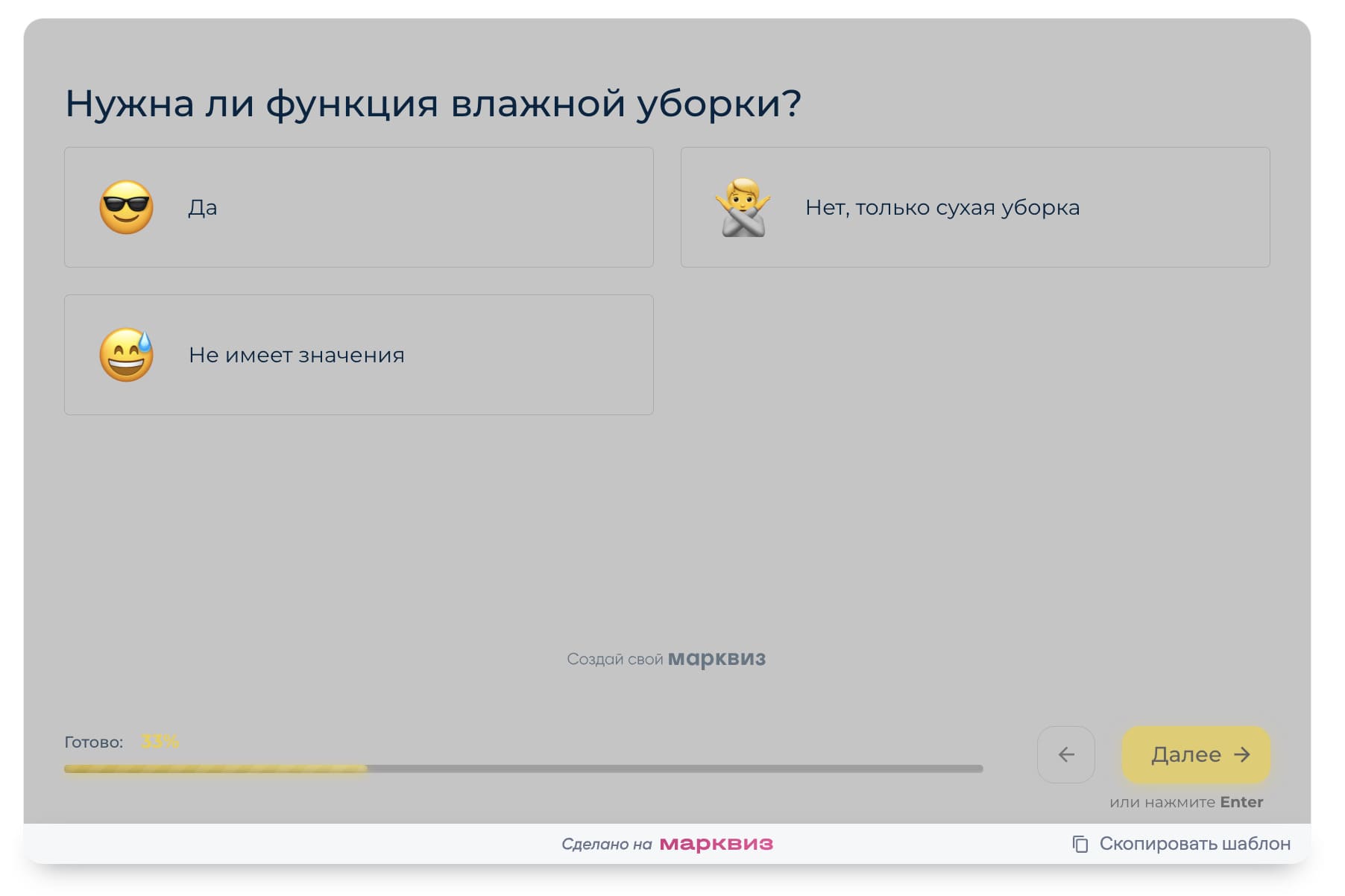Screen dimensions: 1345x896
Task: Choose "Нет, только сухая уборка" answer text
Action: (942, 208)
